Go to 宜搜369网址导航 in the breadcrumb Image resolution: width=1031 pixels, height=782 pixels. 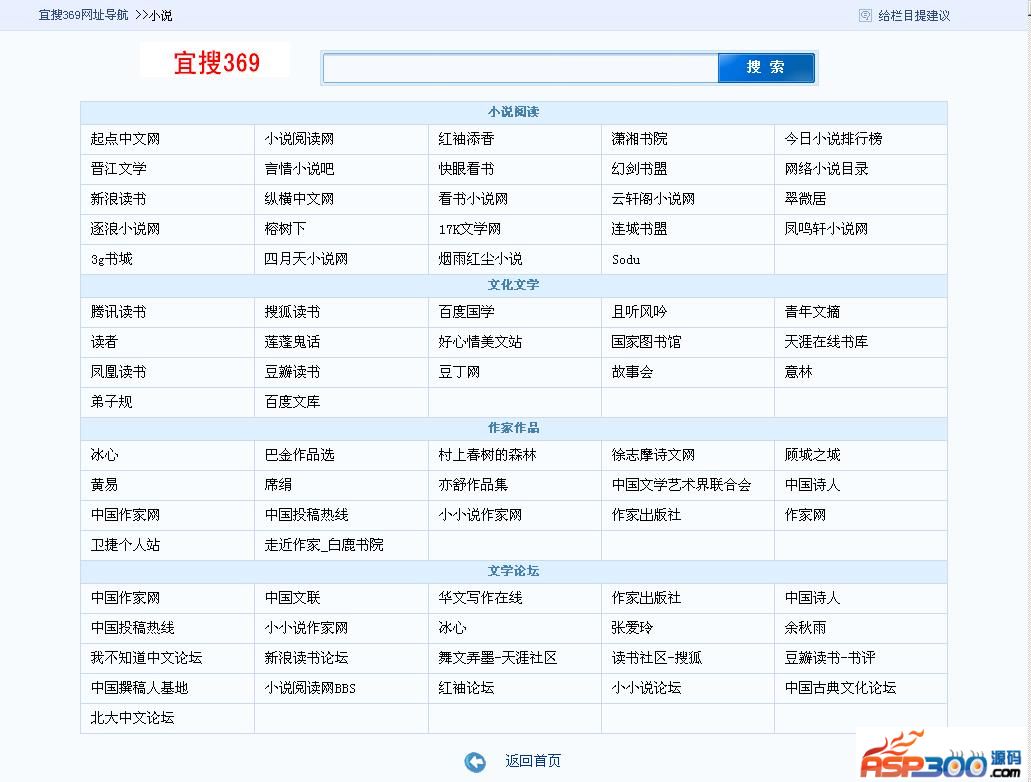point(84,14)
